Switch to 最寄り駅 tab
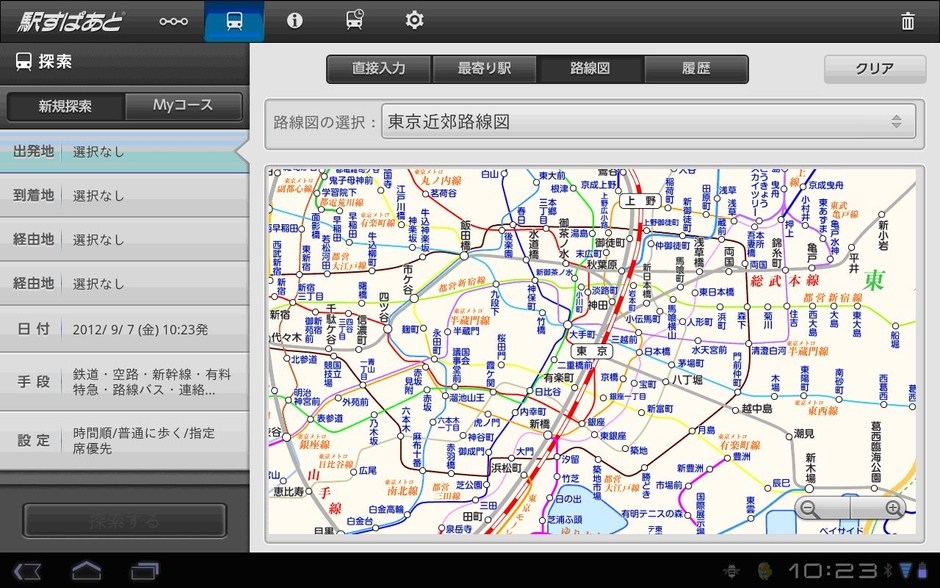This screenshot has width=940, height=588. point(484,69)
